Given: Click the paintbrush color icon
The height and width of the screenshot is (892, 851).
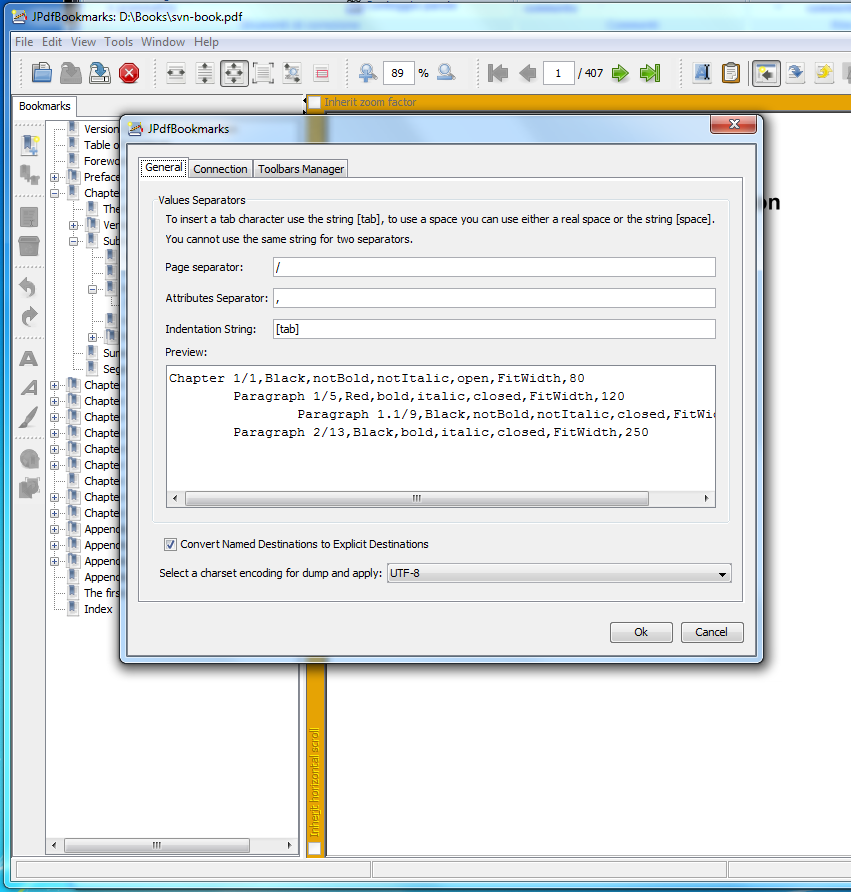Looking at the screenshot, I should [28, 417].
